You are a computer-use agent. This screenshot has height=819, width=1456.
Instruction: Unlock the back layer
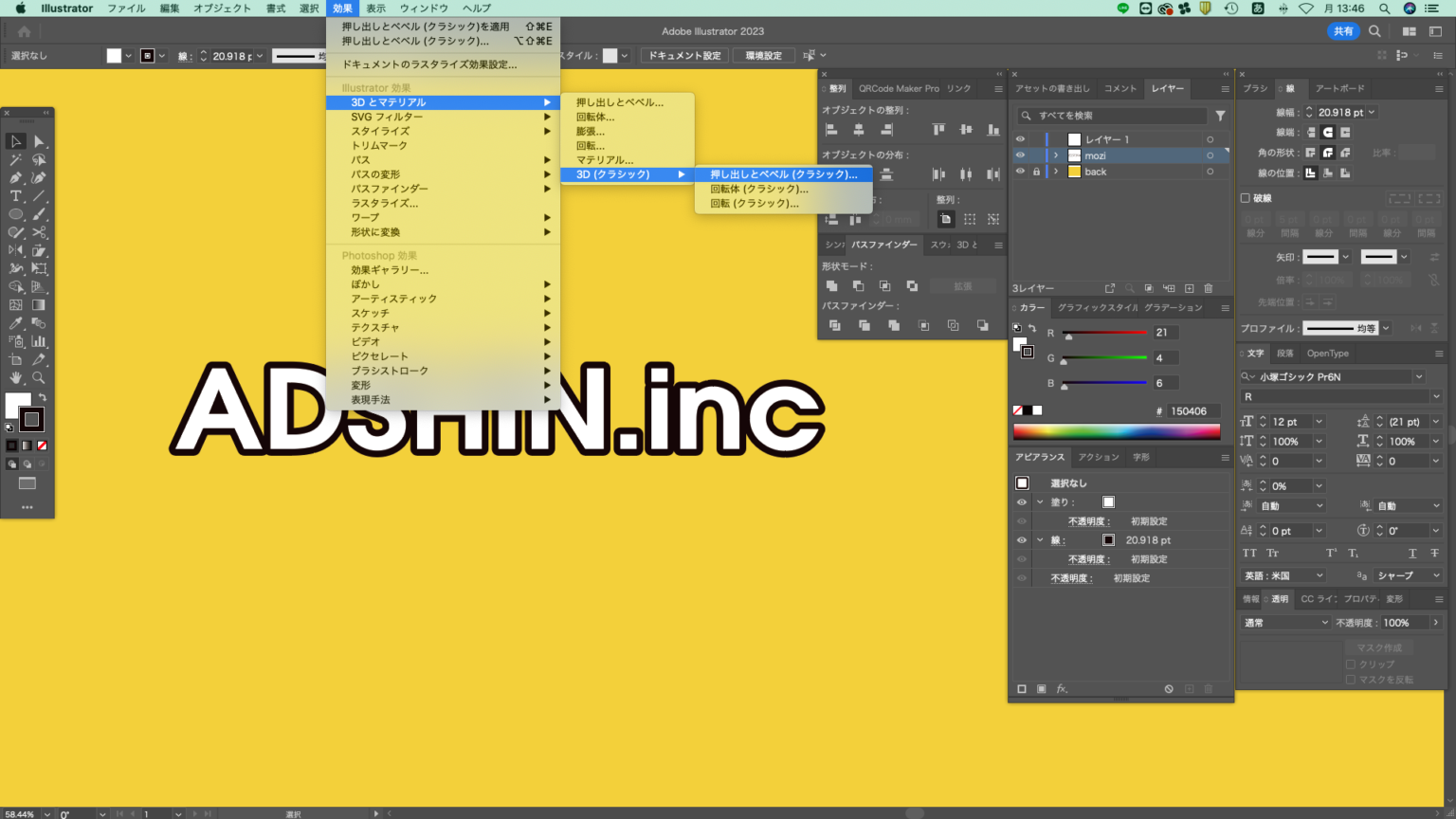pyautogui.click(x=1035, y=171)
